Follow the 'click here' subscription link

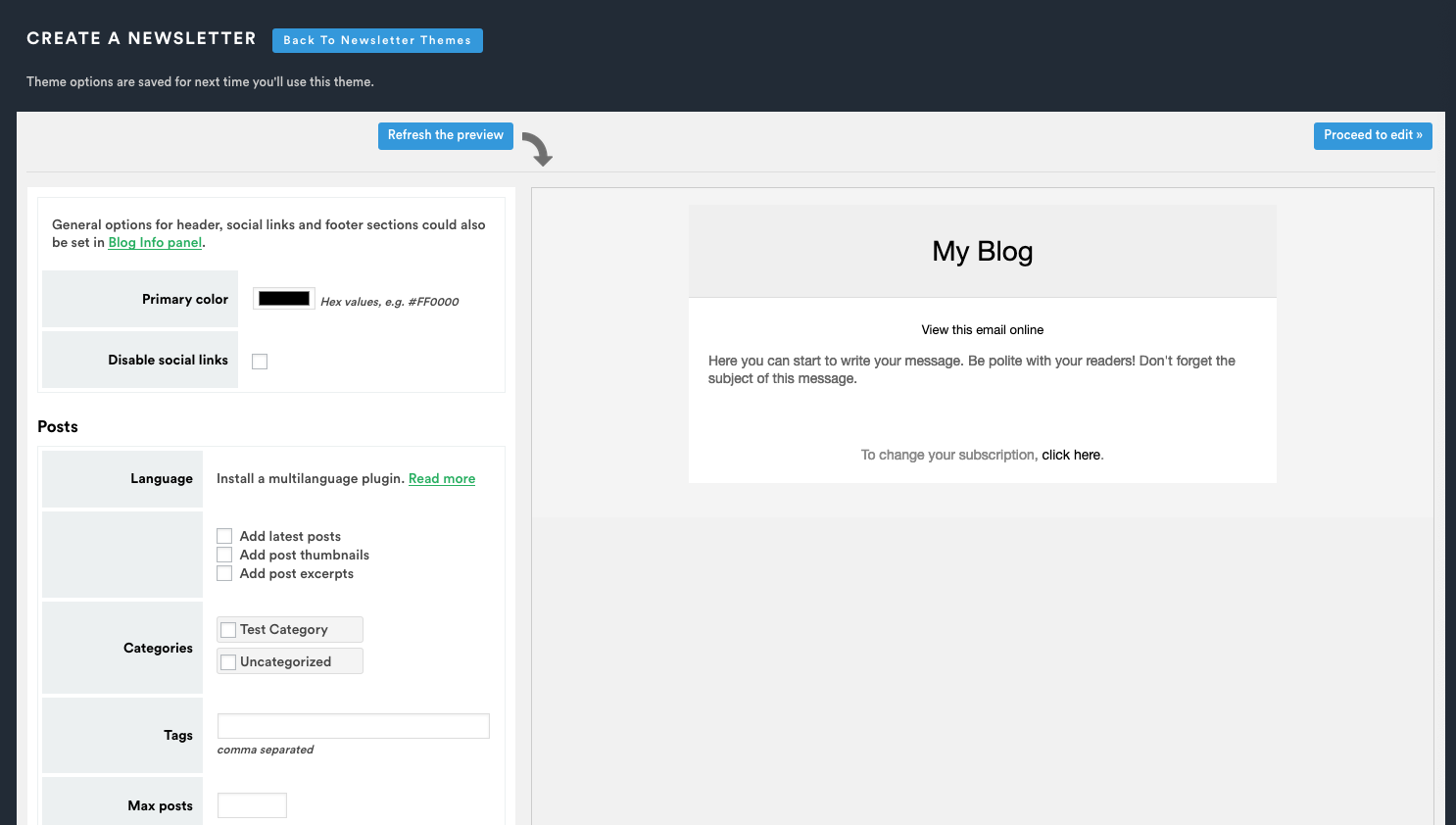click(x=1071, y=456)
